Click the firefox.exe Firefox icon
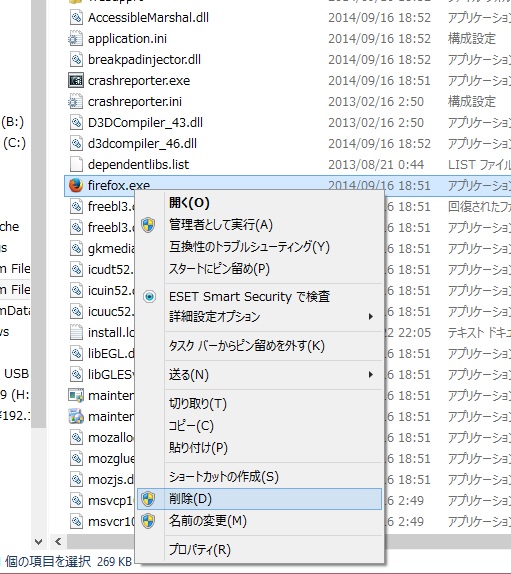511x574 pixels. coord(76,186)
